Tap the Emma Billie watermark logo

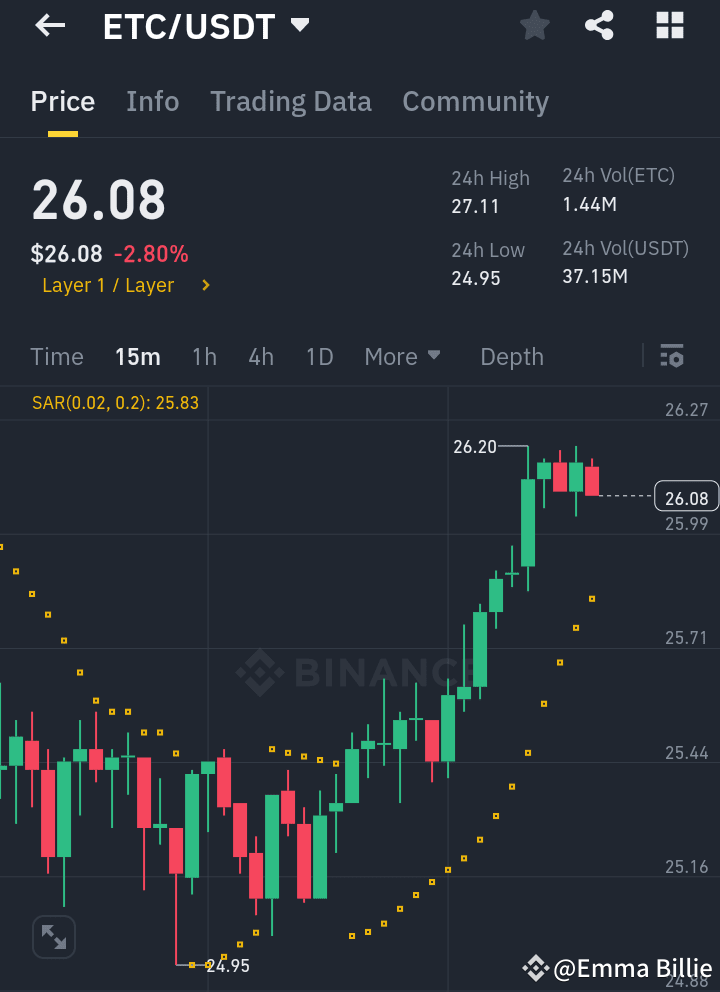(536, 968)
